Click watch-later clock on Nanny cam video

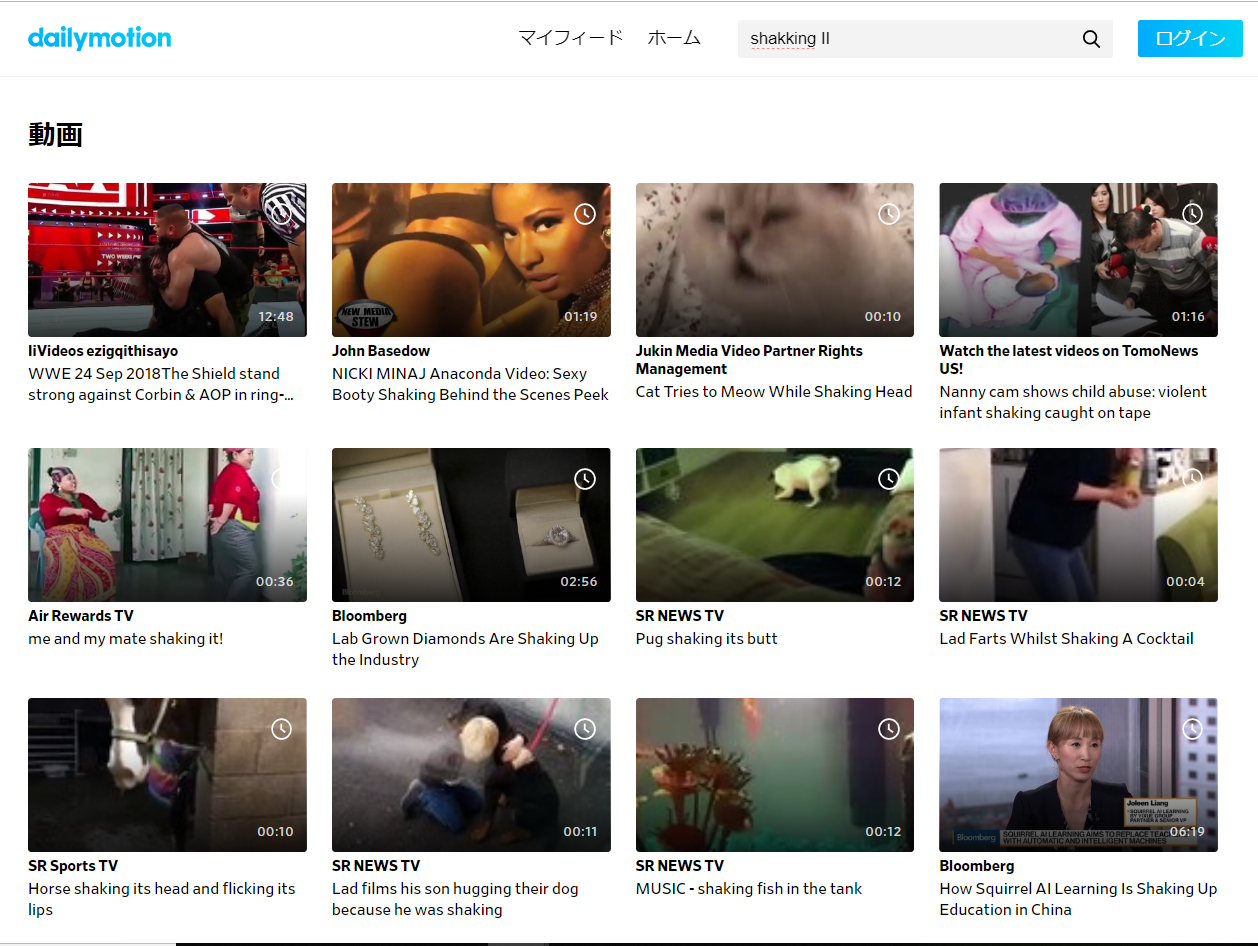pos(1192,214)
